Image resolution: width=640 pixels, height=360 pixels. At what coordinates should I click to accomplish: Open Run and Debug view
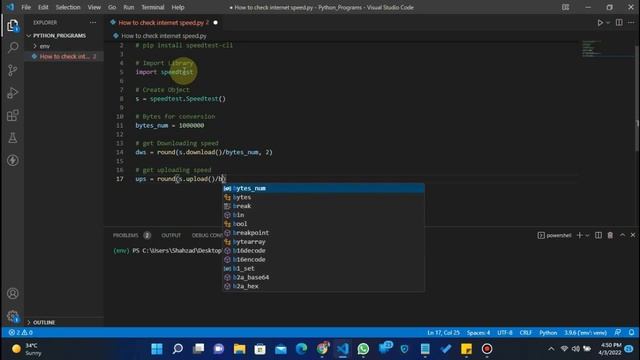(13, 93)
